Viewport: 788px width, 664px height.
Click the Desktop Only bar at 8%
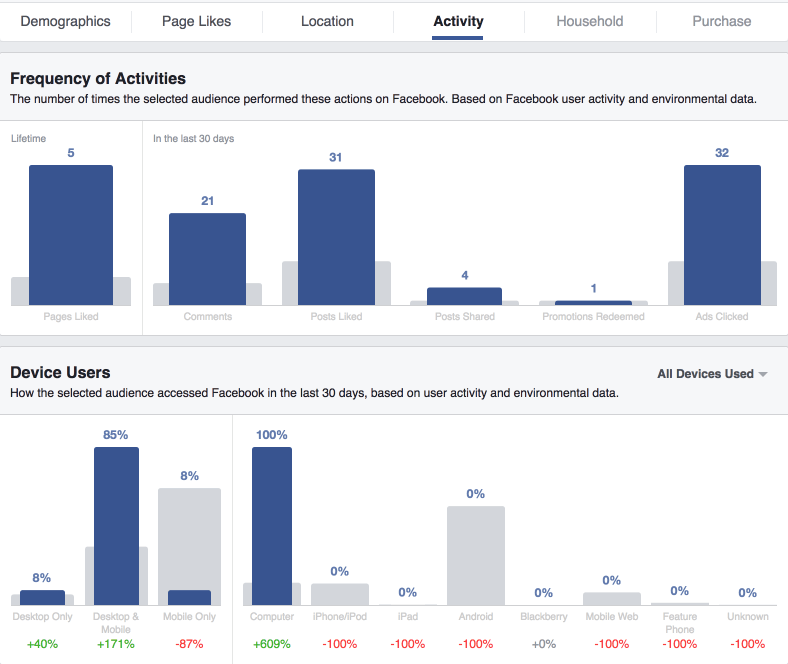42,597
